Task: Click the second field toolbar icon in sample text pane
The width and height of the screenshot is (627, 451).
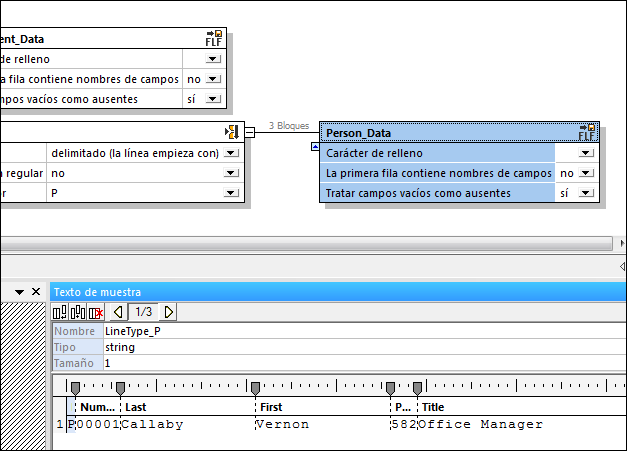Action: point(77,312)
